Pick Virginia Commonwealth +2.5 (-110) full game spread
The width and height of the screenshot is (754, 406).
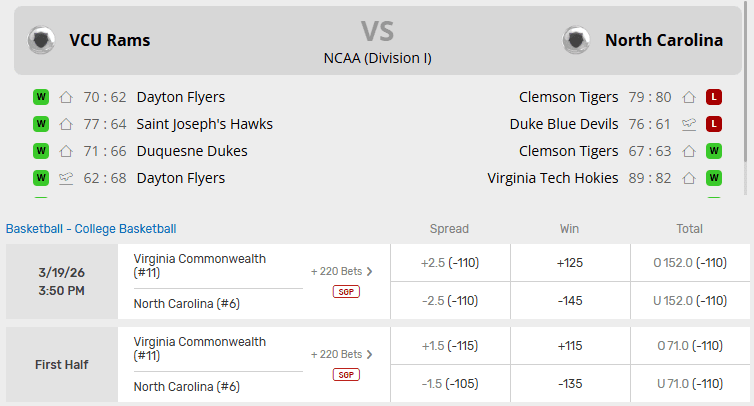pyautogui.click(x=450, y=263)
